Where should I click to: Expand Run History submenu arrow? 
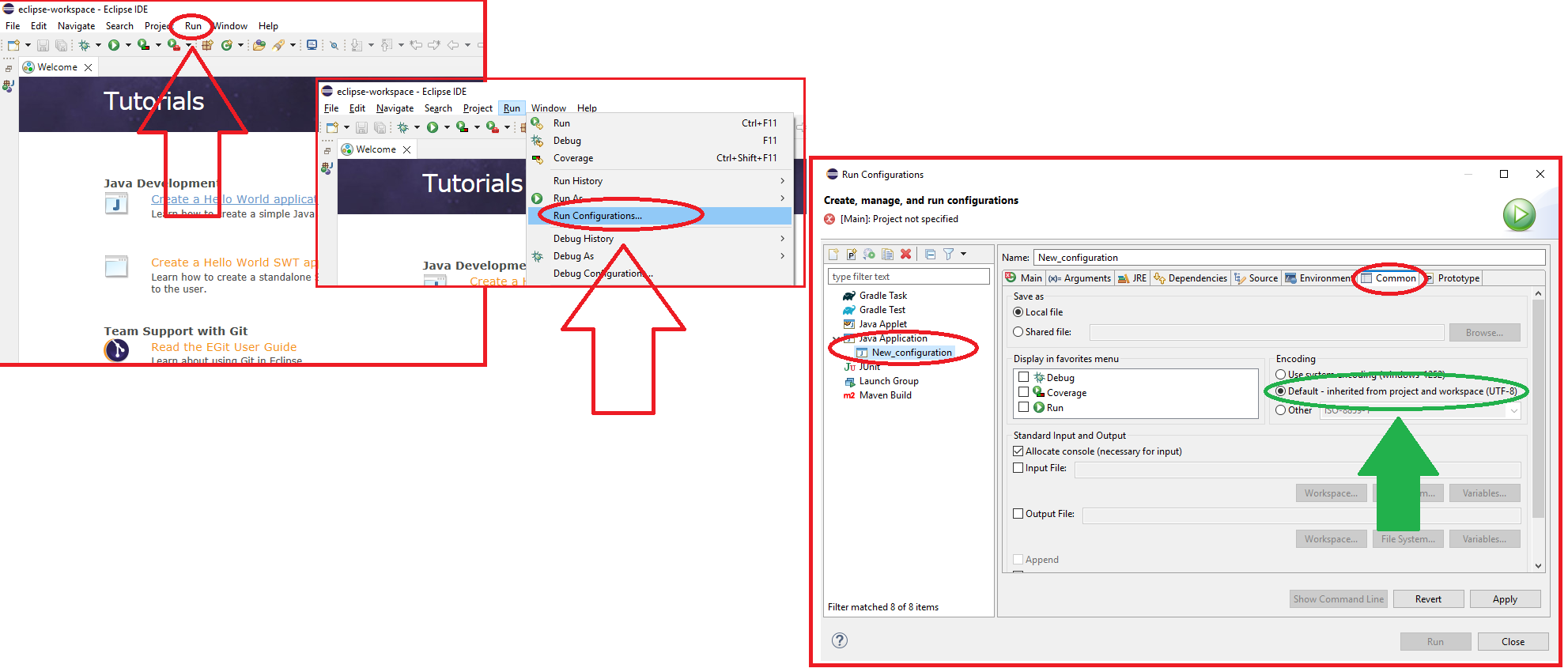click(783, 181)
